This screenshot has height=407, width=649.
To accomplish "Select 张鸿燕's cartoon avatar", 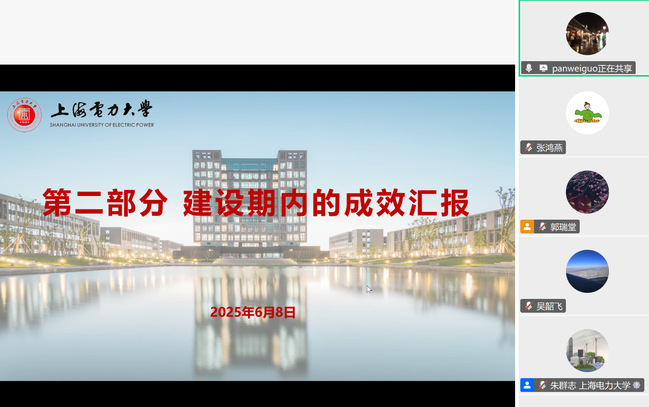I will tap(586, 112).
